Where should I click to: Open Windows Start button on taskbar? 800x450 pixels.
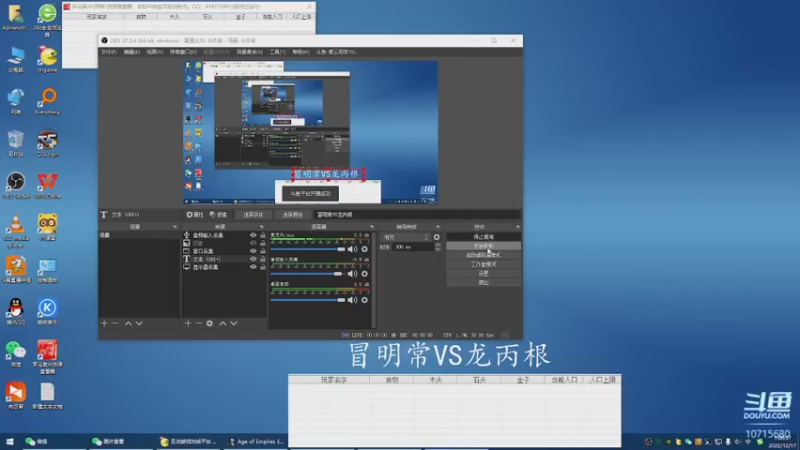[x=10, y=441]
